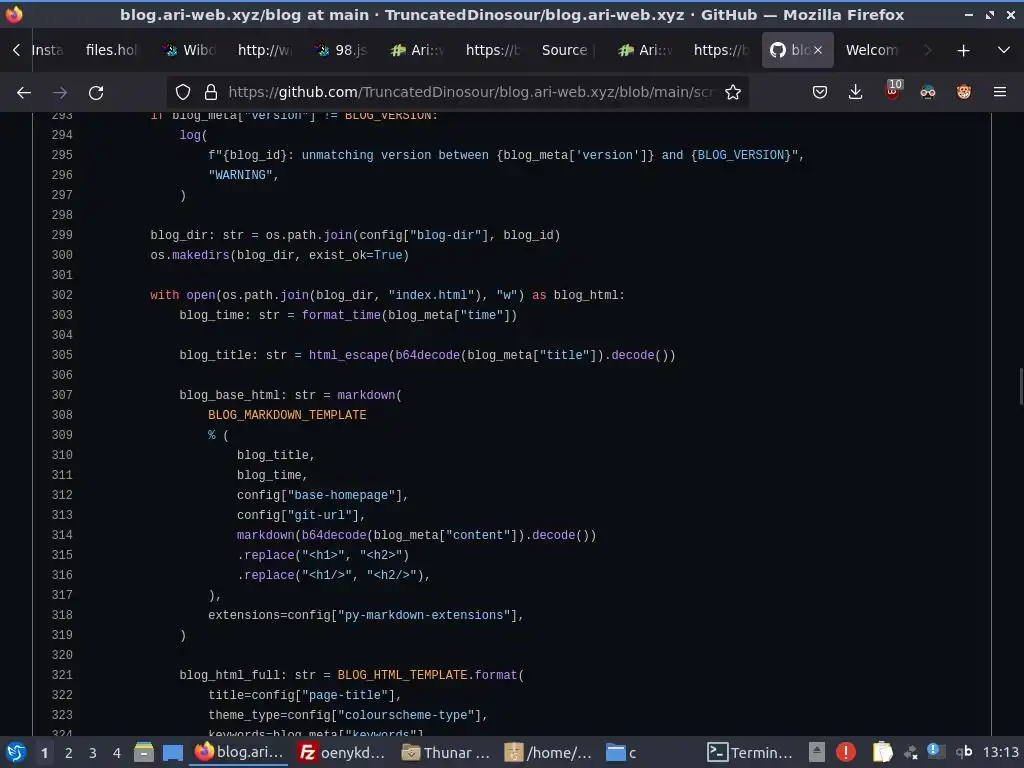
Task: Open the desktop start menu icon
Action: point(16,753)
